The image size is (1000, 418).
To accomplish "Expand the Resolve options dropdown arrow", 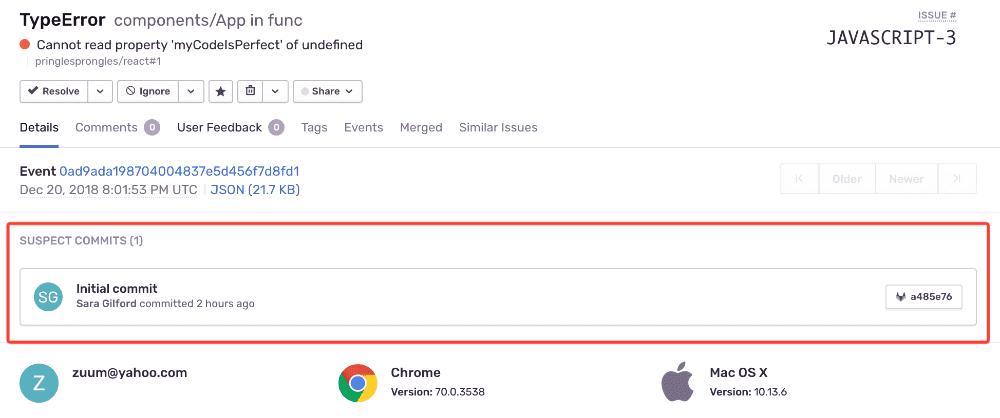I will tap(100, 91).
